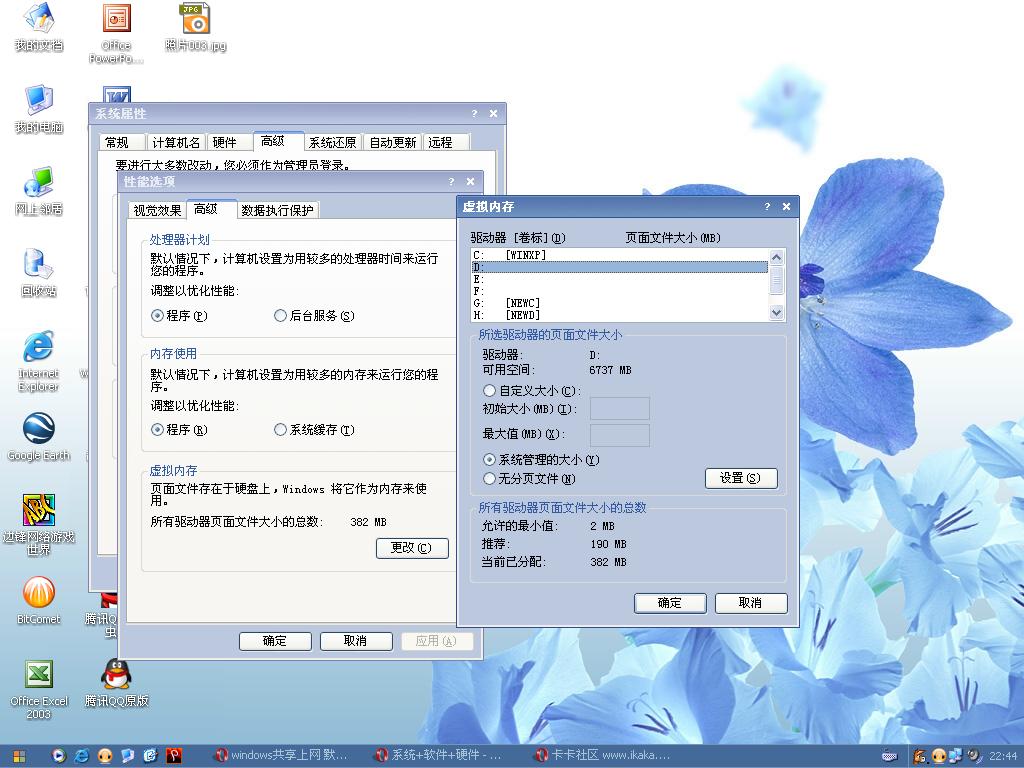
Task: Click the red P quick launch icon
Action: point(173,756)
